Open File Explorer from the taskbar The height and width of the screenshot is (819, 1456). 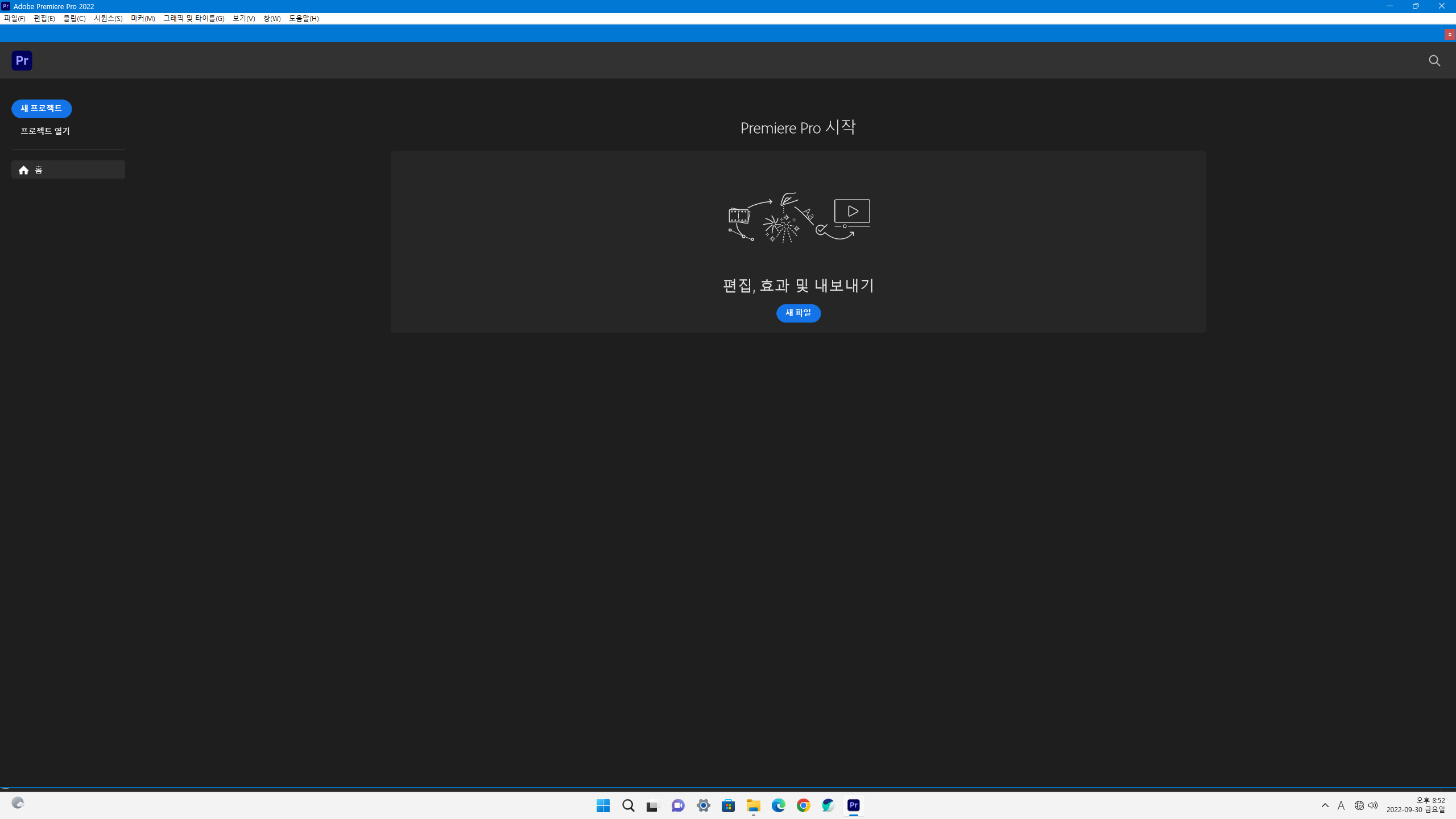tap(753, 805)
